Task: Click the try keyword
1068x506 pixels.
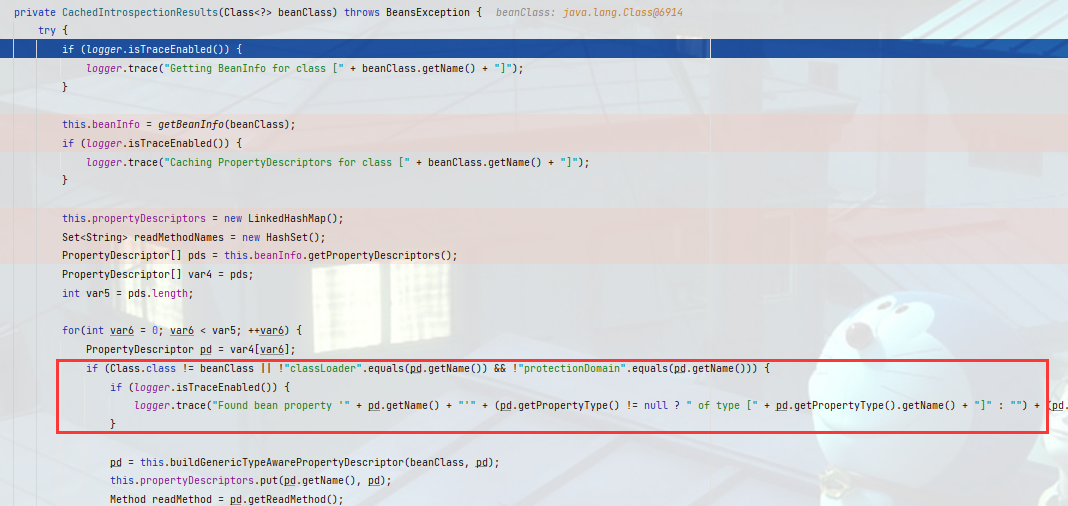Action: pos(46,30)
